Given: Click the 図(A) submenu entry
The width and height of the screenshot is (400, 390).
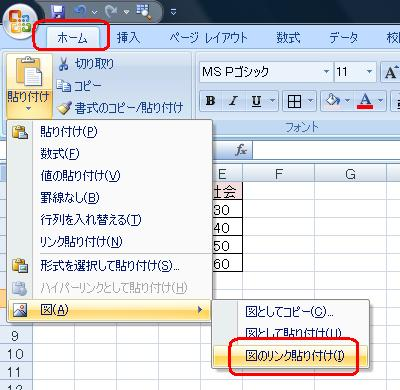Looking at the screenshot, I should [x=109, y=310].
